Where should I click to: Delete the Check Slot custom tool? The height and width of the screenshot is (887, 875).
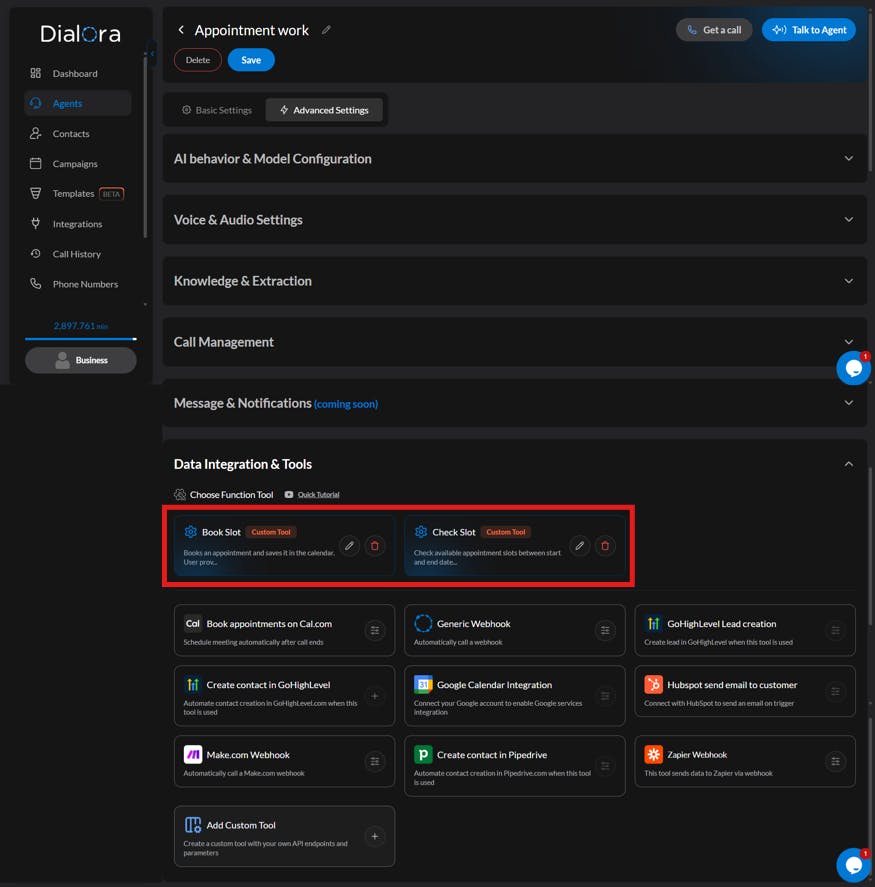tap(605, 546)
